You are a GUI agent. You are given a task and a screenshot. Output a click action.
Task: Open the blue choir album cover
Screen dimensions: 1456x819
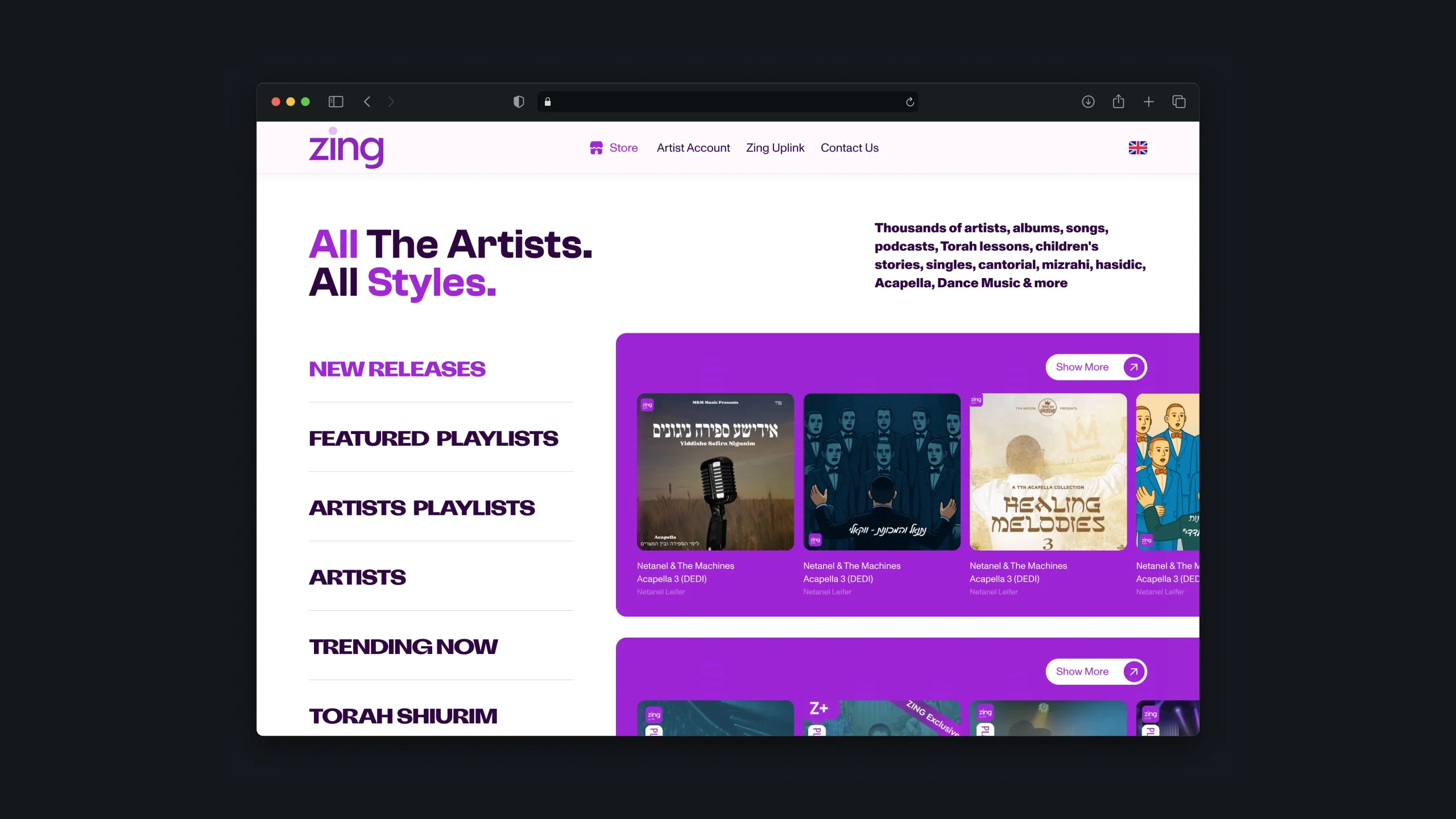tap(882, 472)
